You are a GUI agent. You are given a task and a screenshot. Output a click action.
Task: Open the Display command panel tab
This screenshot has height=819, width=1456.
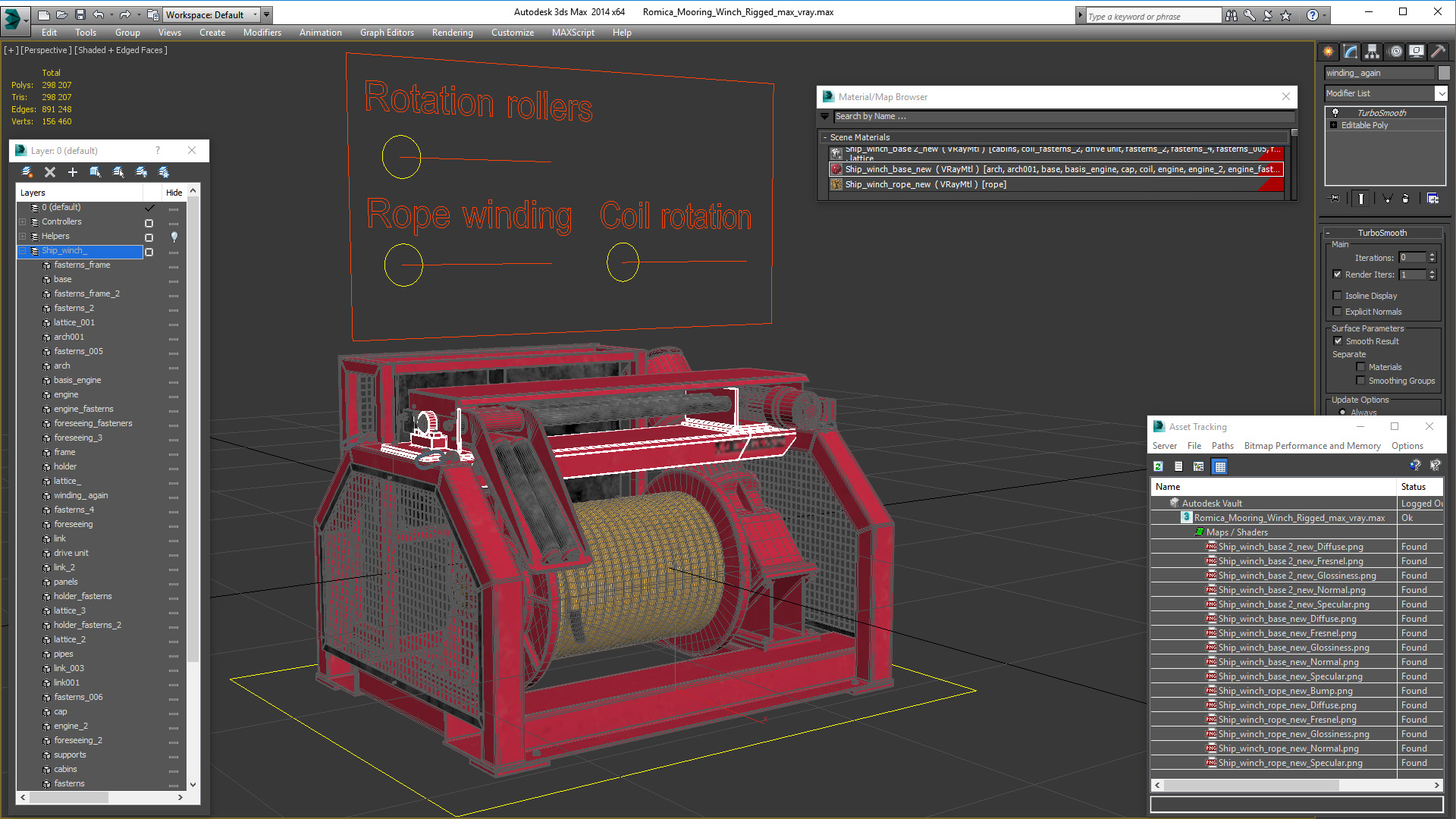click(x=1417, y=52)
